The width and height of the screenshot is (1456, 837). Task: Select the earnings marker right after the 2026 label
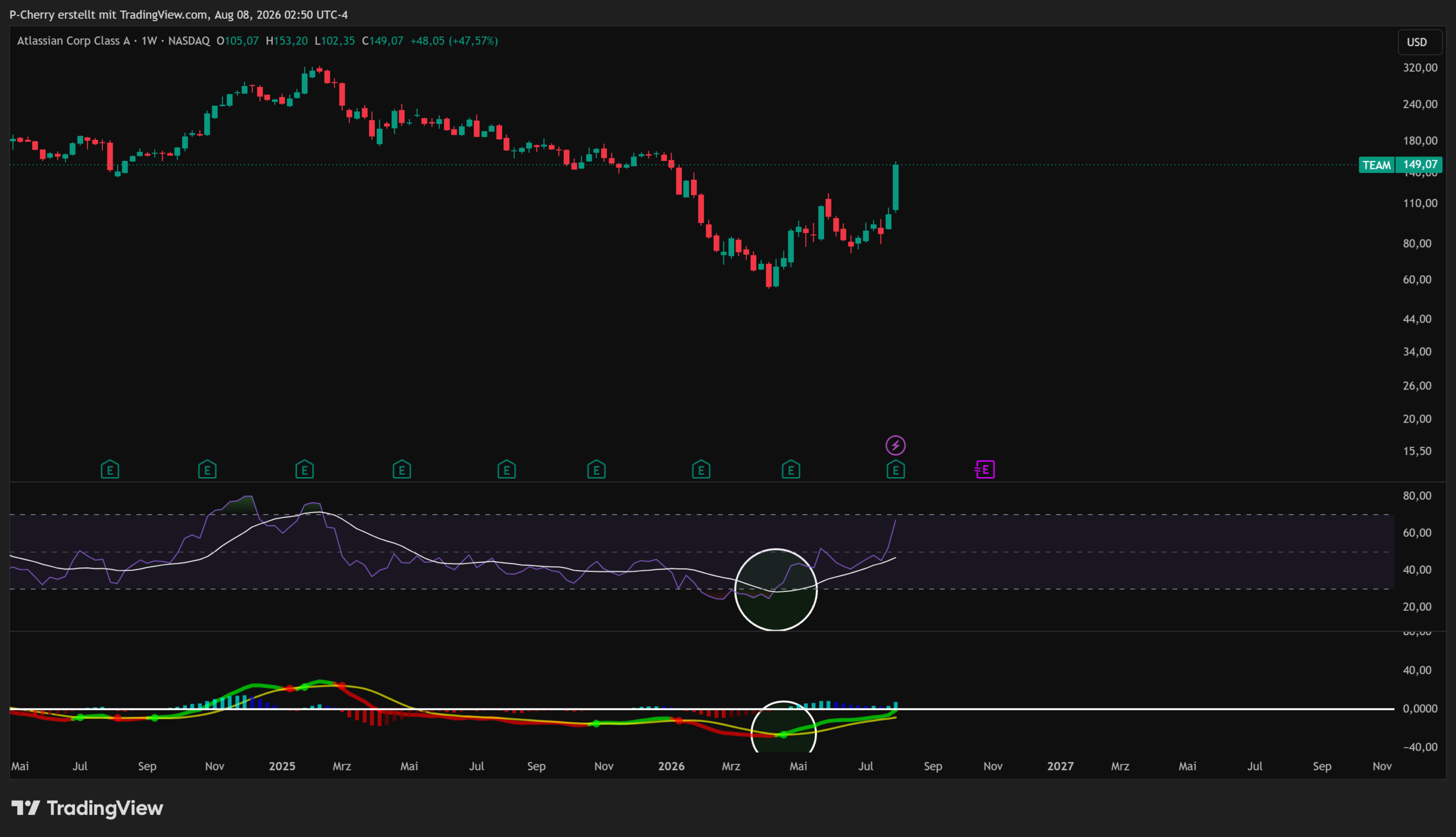[701, 470]
